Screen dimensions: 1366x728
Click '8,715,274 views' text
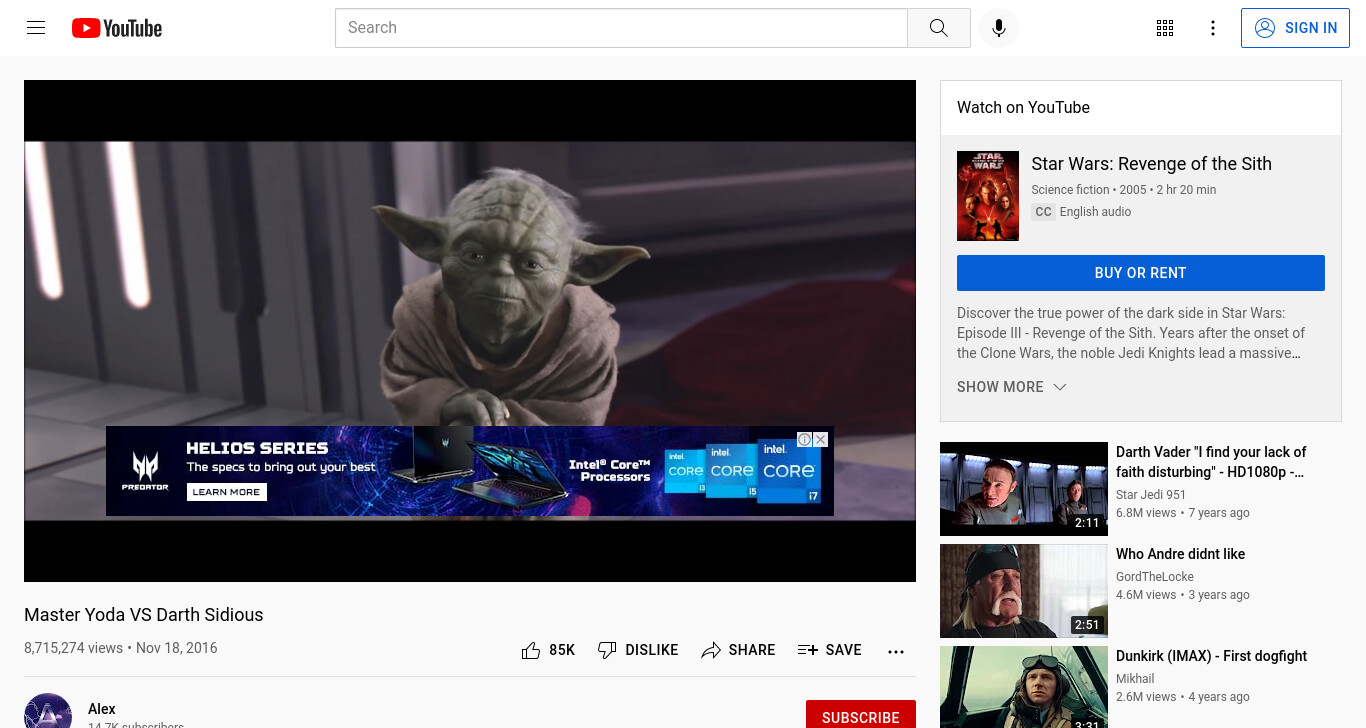(x=73, y=648)
